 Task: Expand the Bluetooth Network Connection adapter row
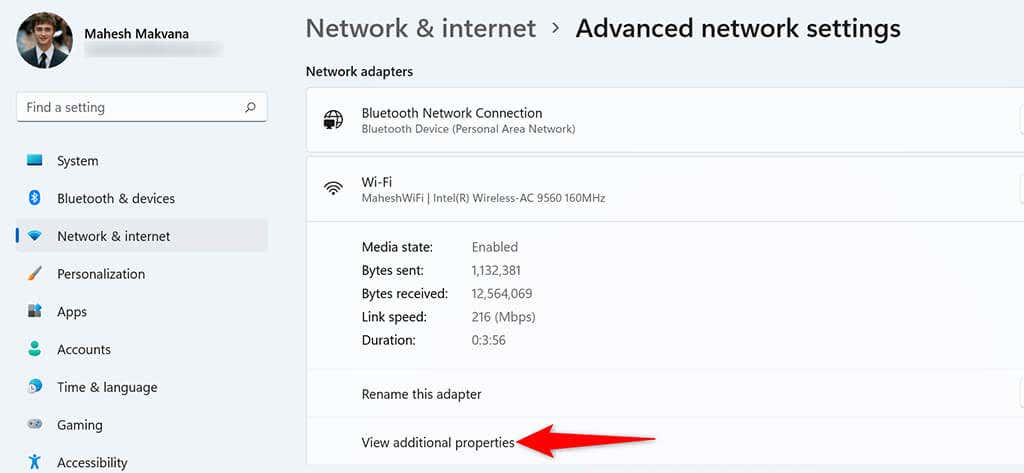pyautogui.click(x=665, y=120)
